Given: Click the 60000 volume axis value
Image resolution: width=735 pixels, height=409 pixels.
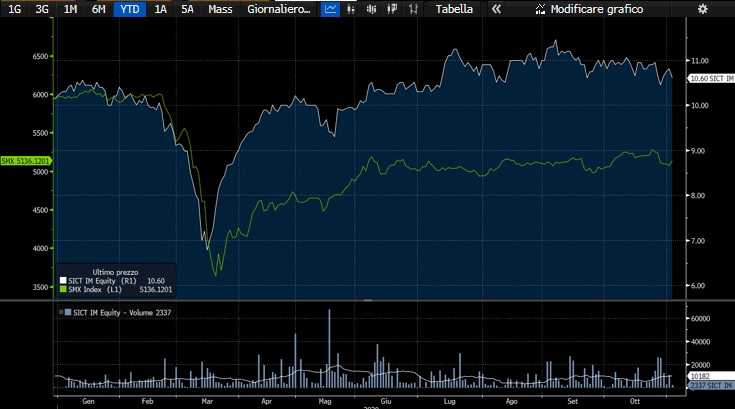Looking at the screenshot, I should click(x=701, y=319).
